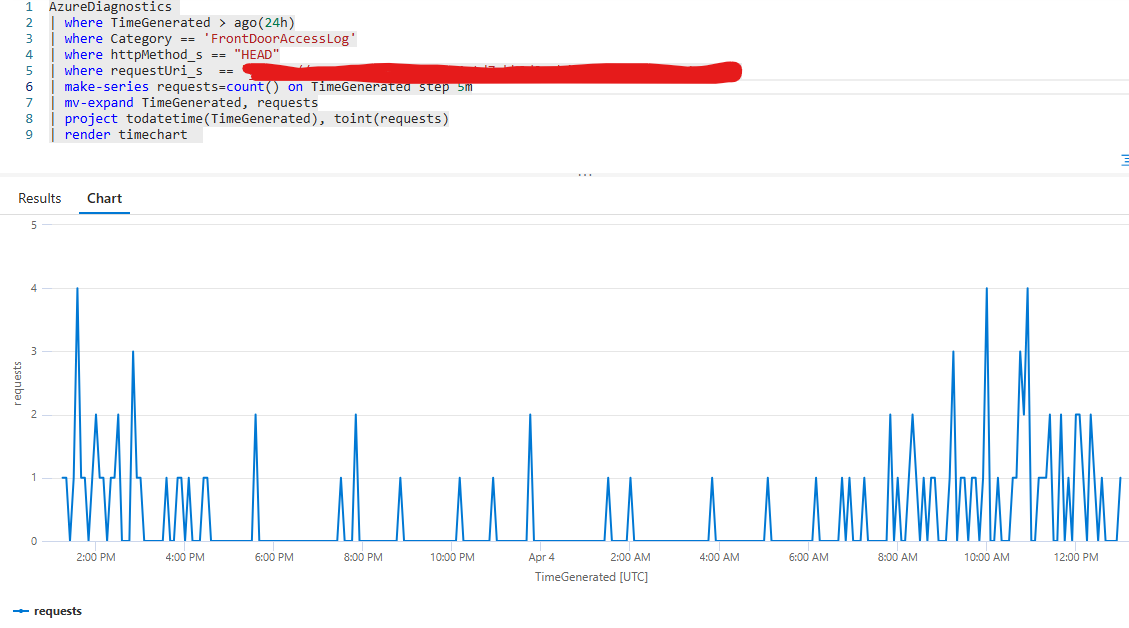Switch to the Results tab

pyautogui.click(x=40, y=198)
